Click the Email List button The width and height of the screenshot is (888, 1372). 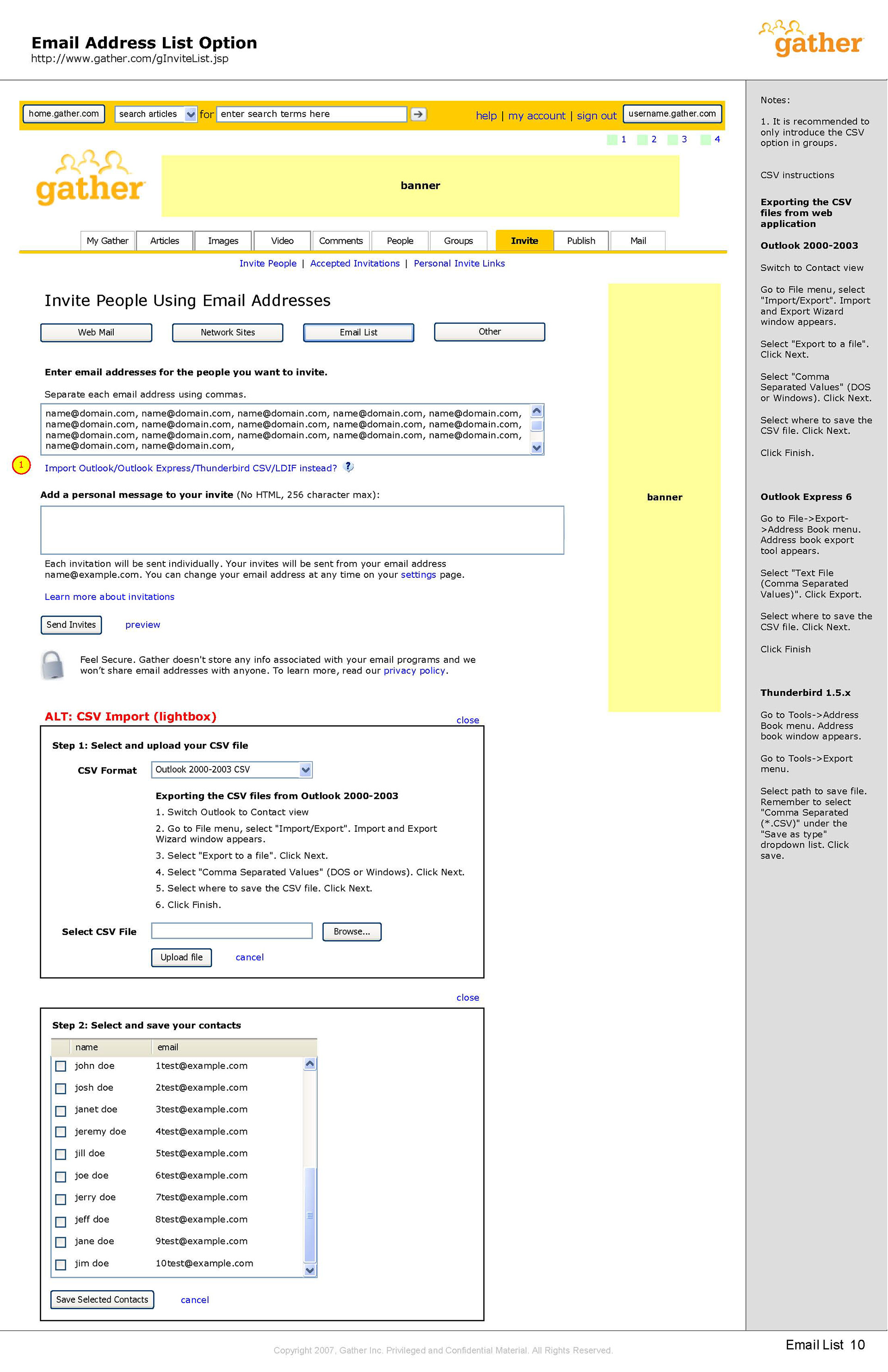click(x=358, y=332)
